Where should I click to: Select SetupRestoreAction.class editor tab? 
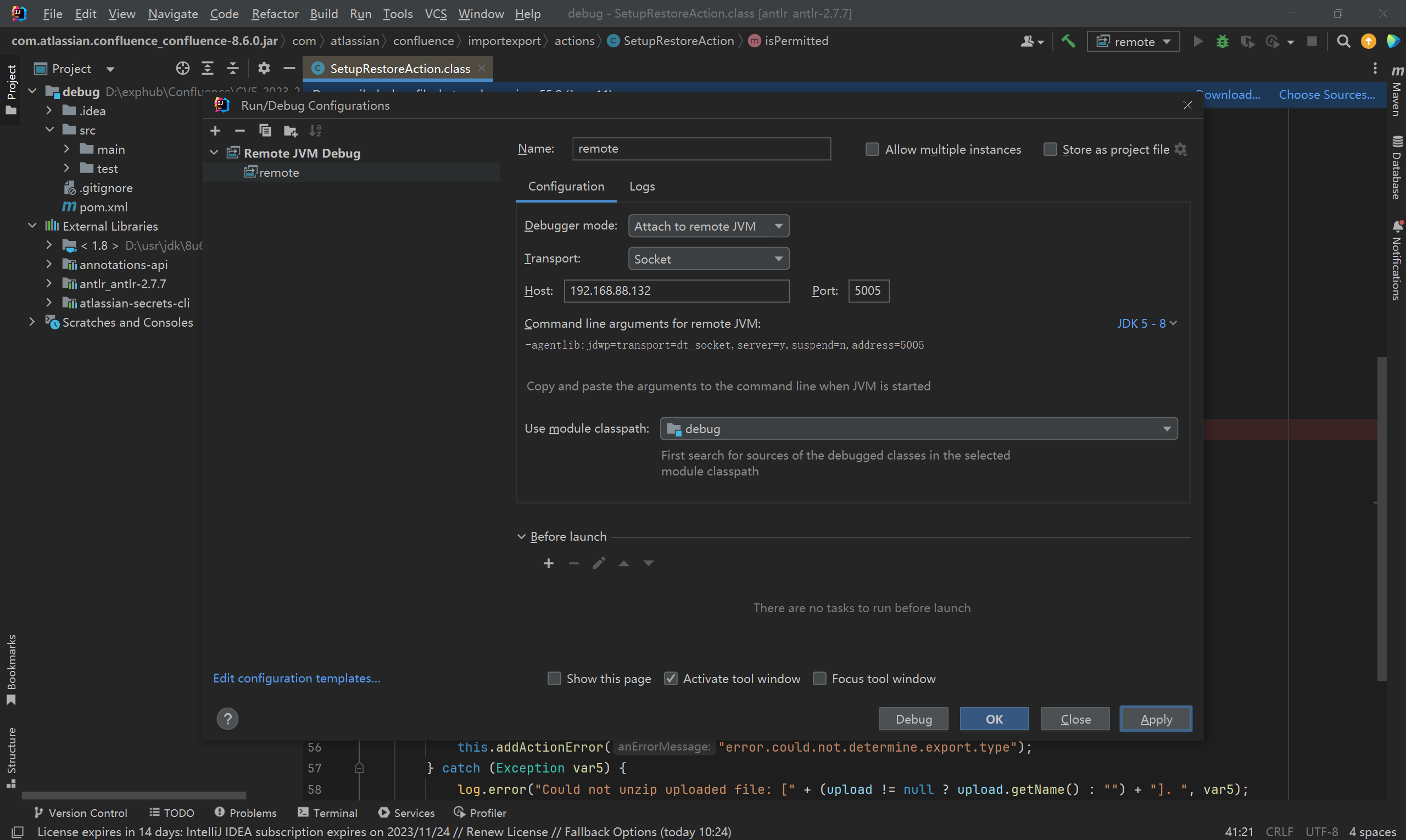399,69
